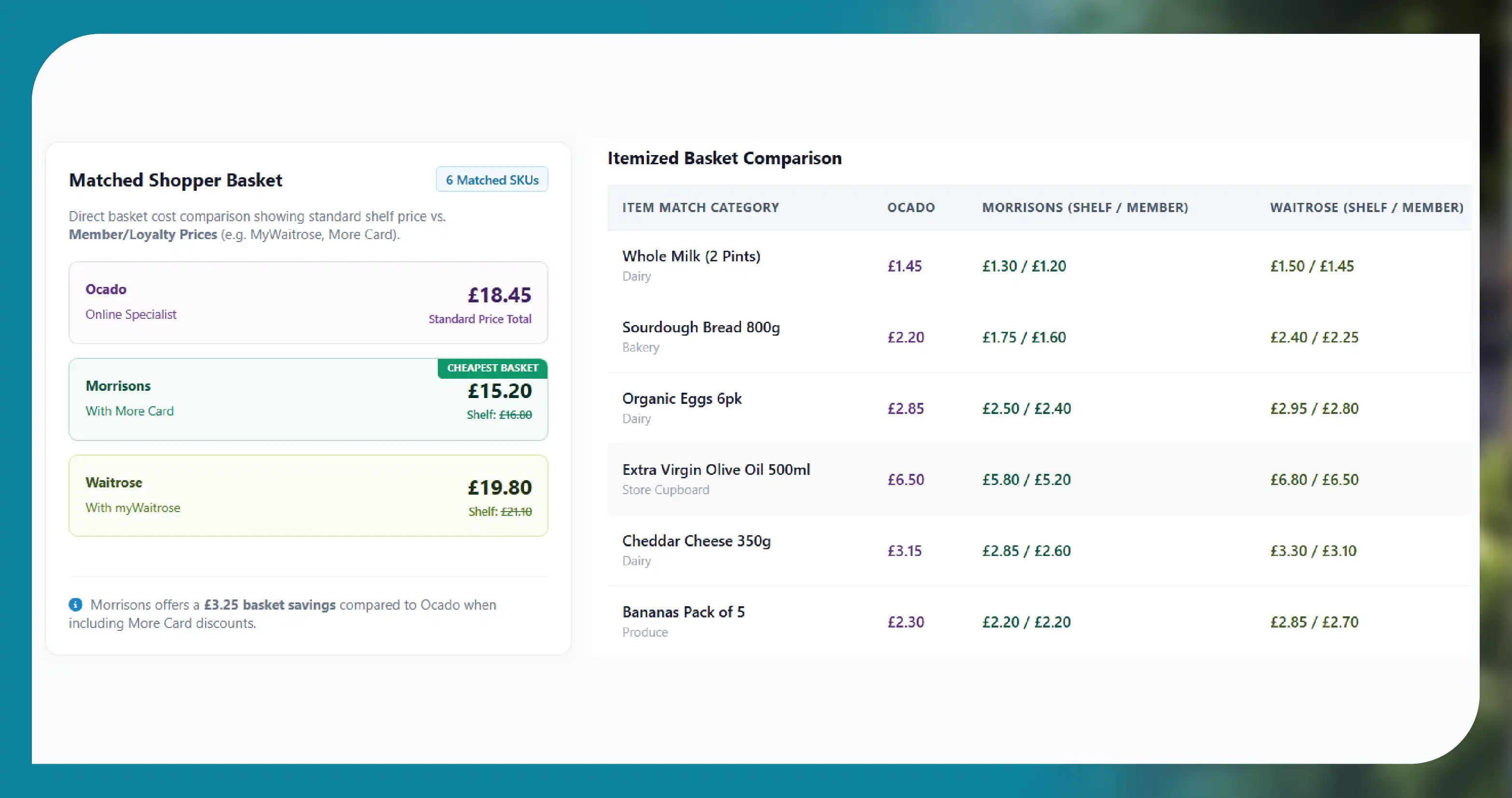Click the Whole Milk (2 Pints) row name
The width and height of the screenshot is (1512, 798).
click(x=691, y=256)
